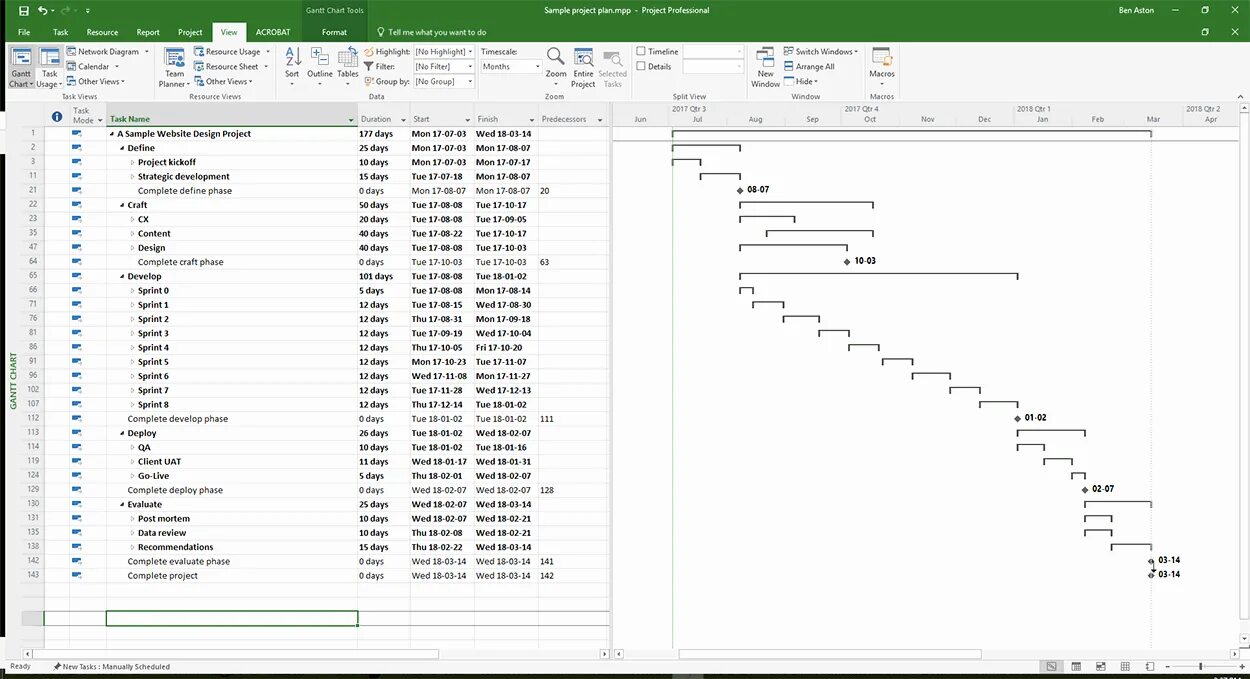The width and height of the screenshot is (1250, 679).
Task: Open the Switch Windows dropdown
Action: (823, 52)
